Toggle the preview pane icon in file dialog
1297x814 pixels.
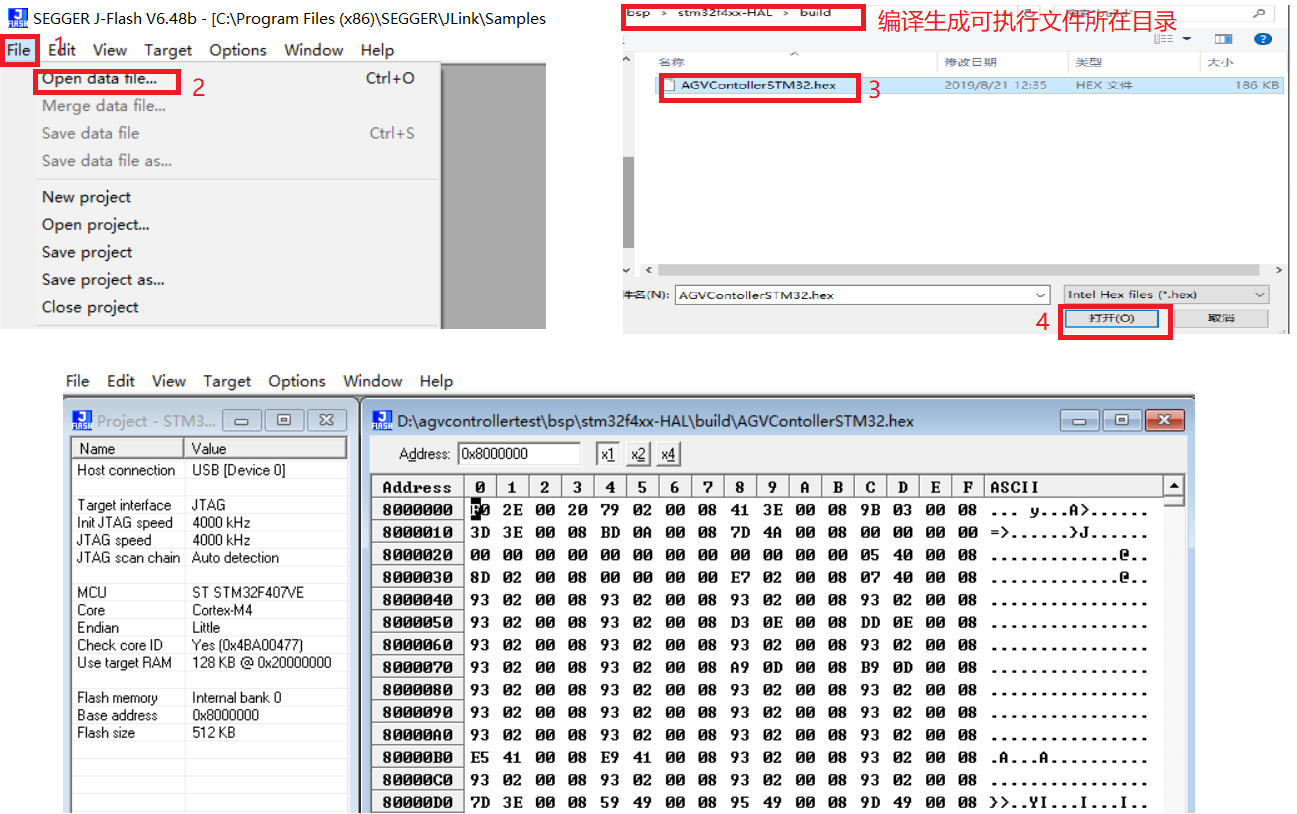(1224, 38)
